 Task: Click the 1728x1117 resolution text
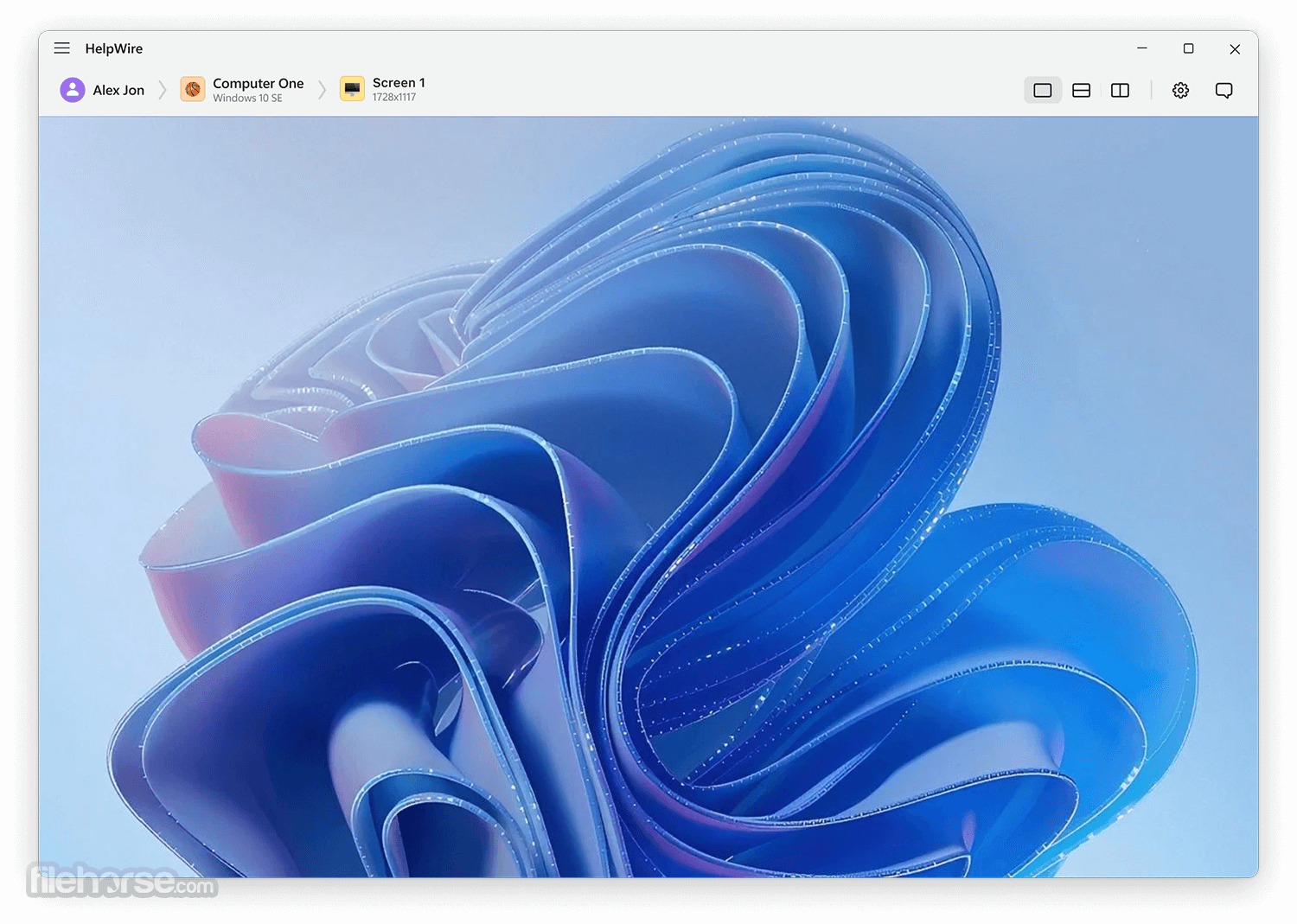pos(394,98)
